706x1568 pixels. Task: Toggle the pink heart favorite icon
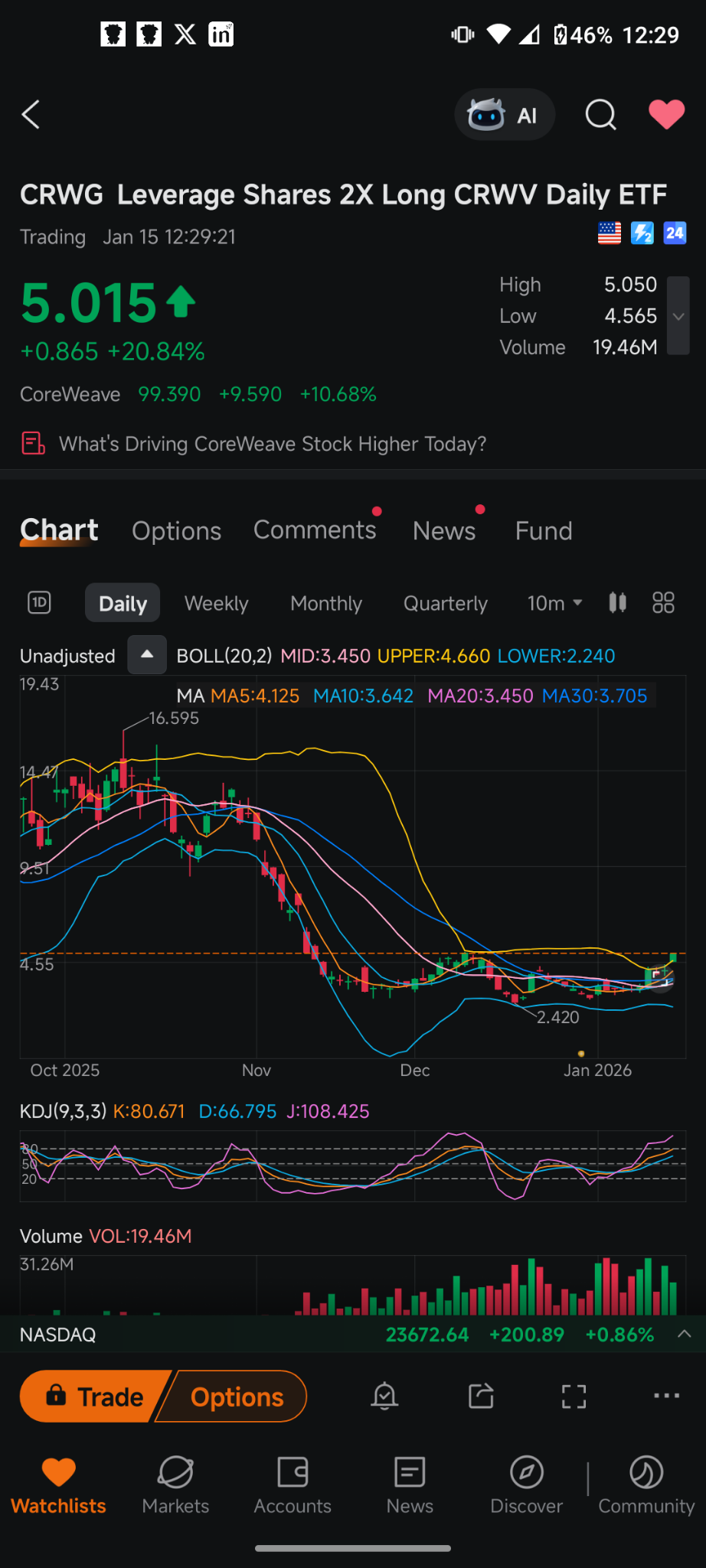[x=666, y=115]
